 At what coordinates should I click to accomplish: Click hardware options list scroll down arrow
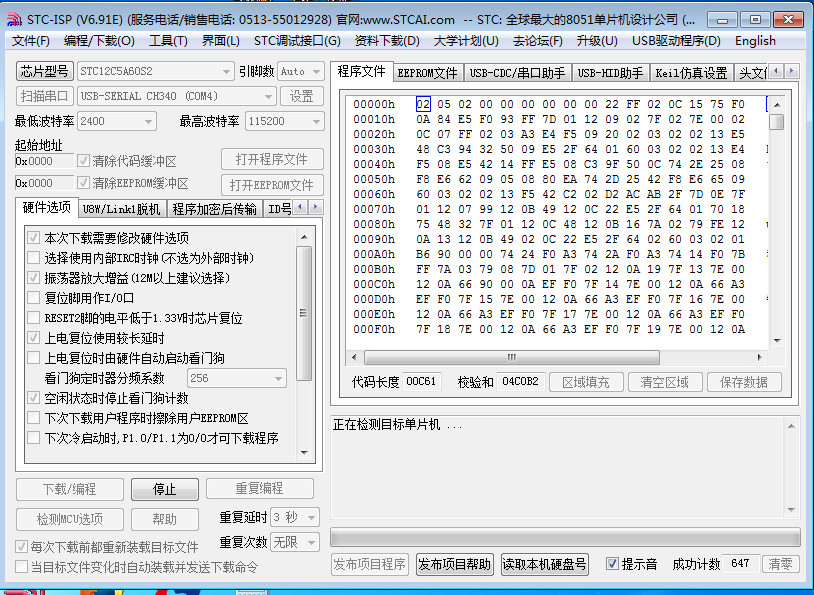pyautogui.click(x=304, y=453)
